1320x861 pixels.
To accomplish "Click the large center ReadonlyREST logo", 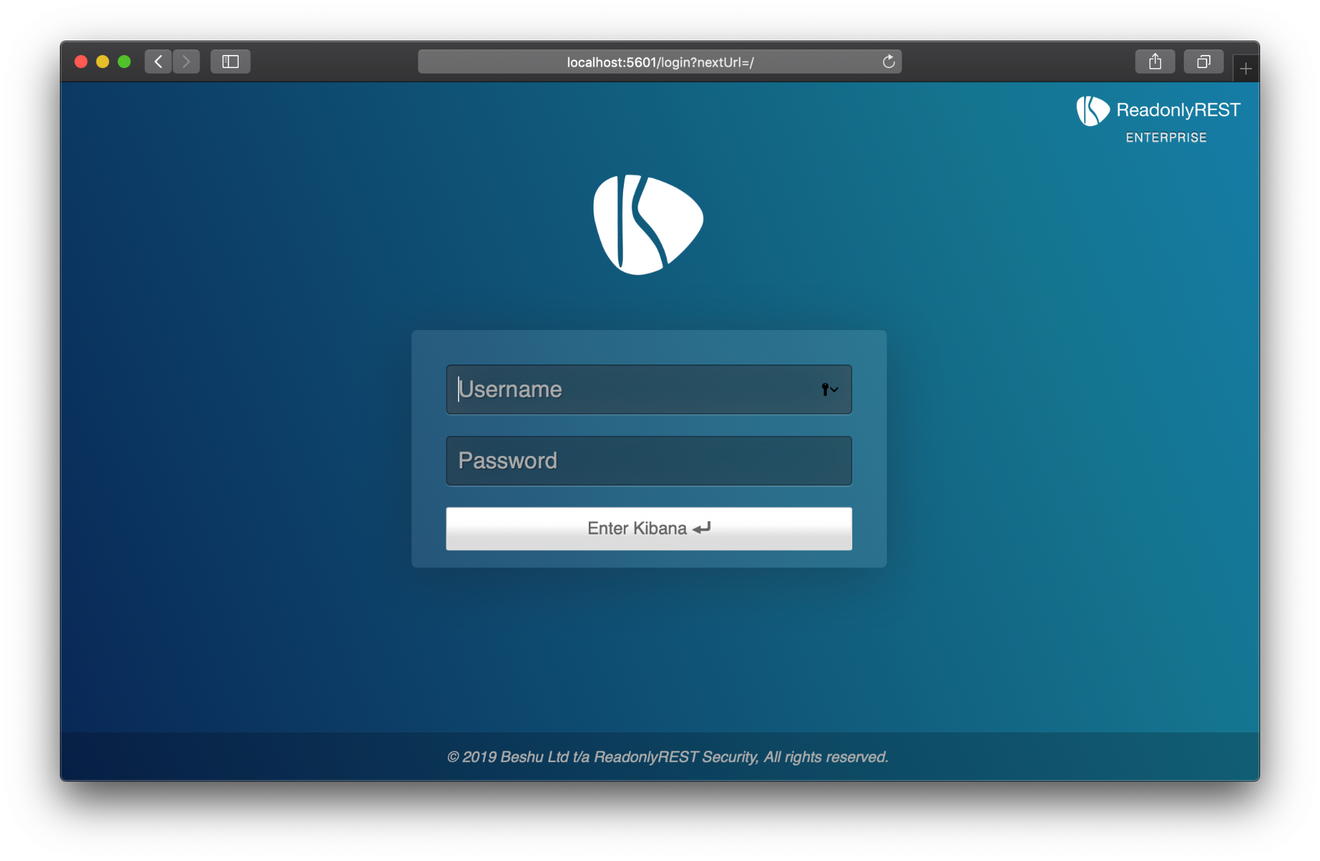I will point(648,225).
